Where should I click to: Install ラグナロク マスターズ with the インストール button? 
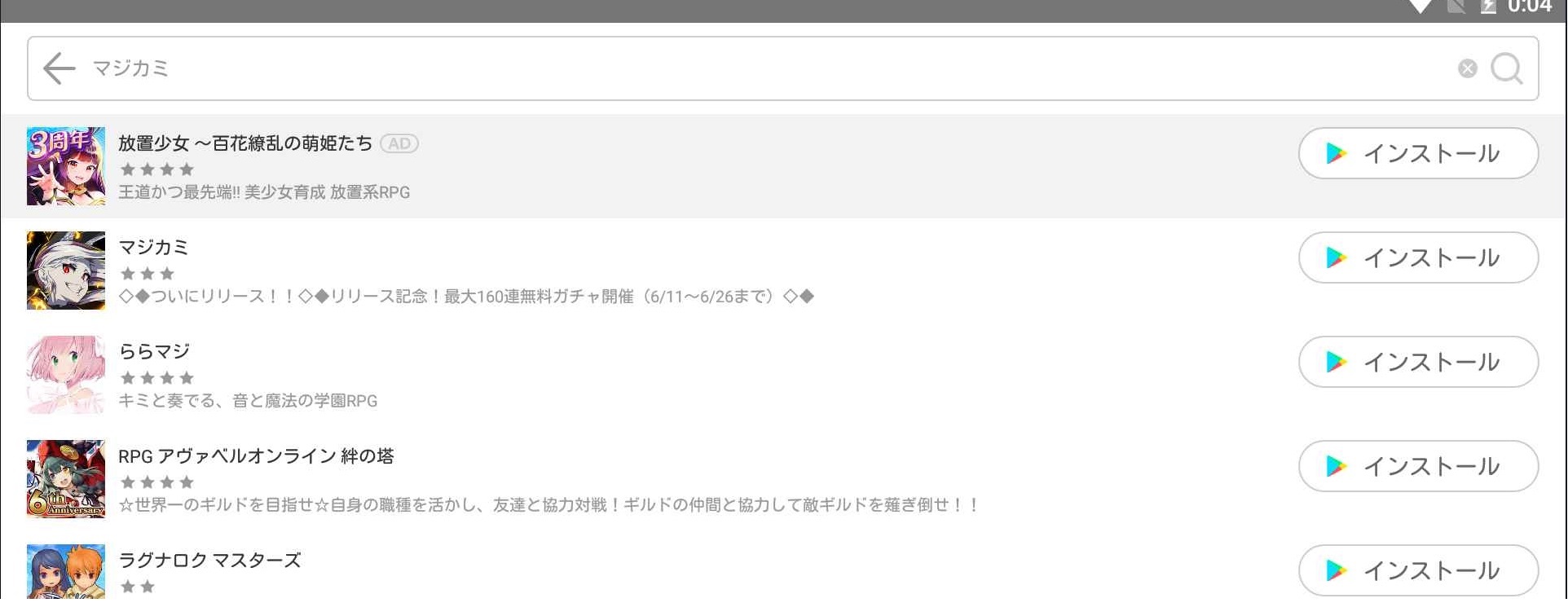(x=1418, y=570)
